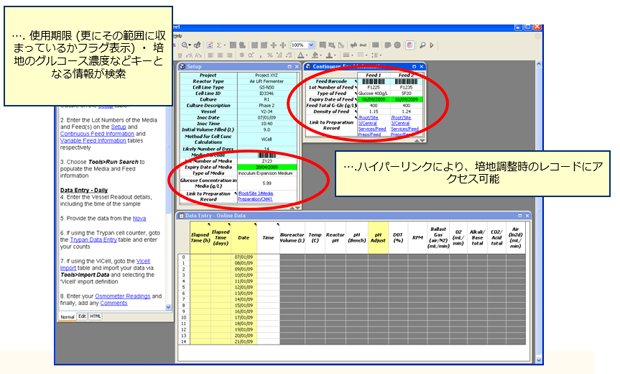Expand the font color dropdown arrow

306,55
